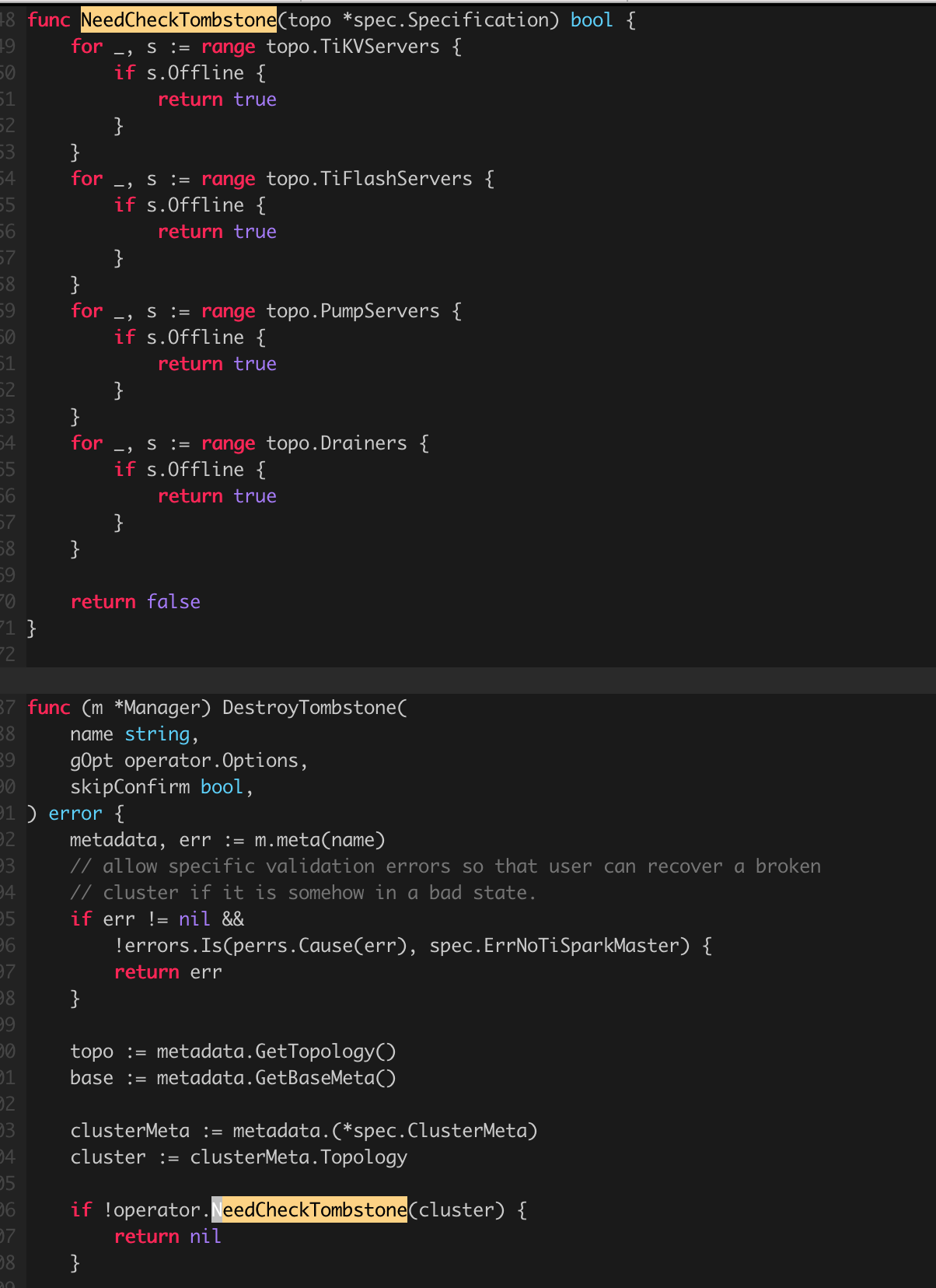
Task: Click the 'gOpt operator.Options,' parameter line
Action: [190, 761]
